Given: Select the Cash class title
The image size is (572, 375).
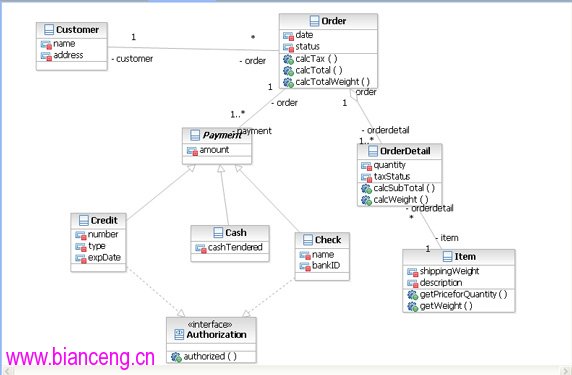Looking at the screenshot, I should click(x=236, y=232).
